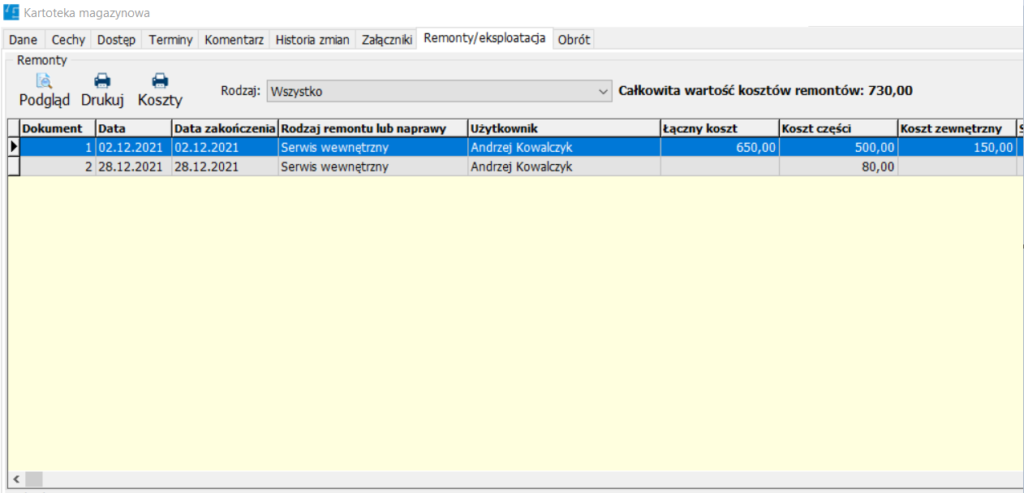Switch to the Dane tab
1024x493 pixels.
coord(24,40)
